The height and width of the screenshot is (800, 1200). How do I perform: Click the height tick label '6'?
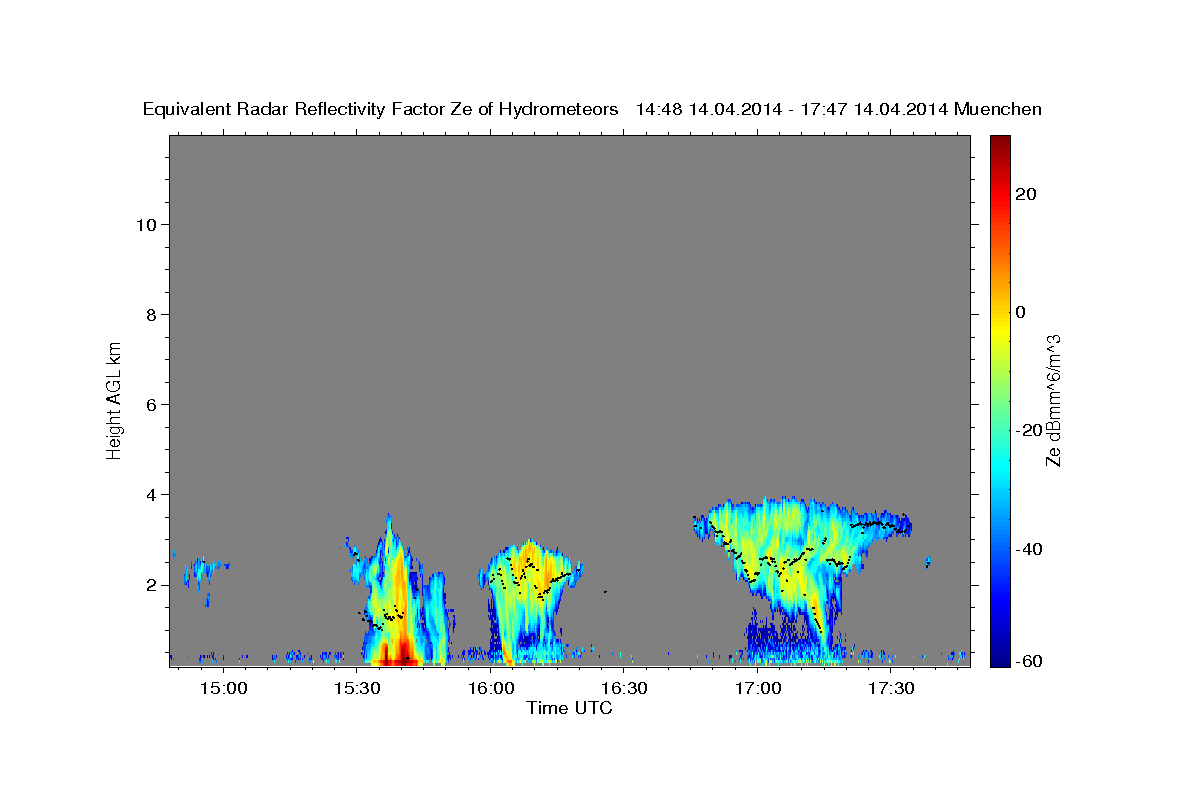(152, 404)
